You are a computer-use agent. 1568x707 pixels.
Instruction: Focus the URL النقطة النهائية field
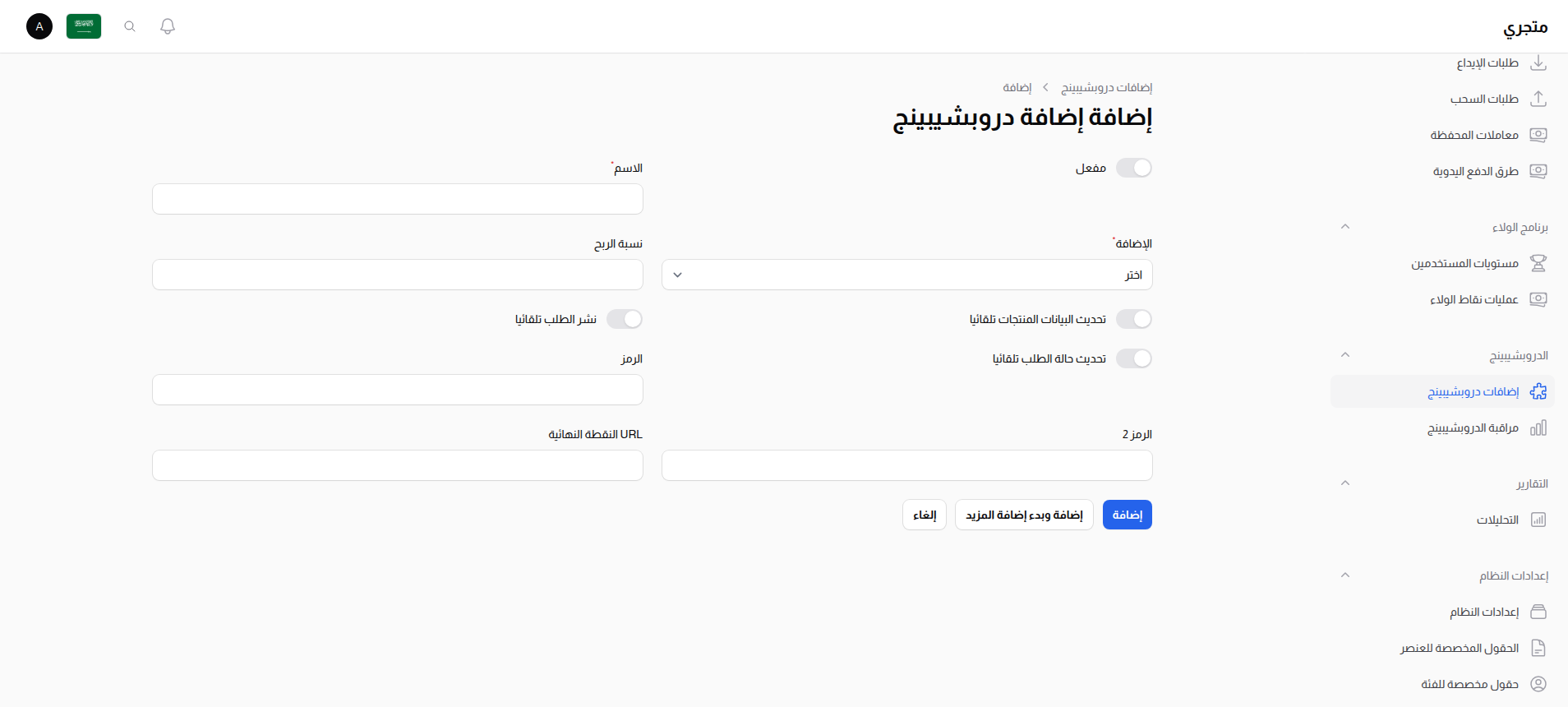point(398,465)
